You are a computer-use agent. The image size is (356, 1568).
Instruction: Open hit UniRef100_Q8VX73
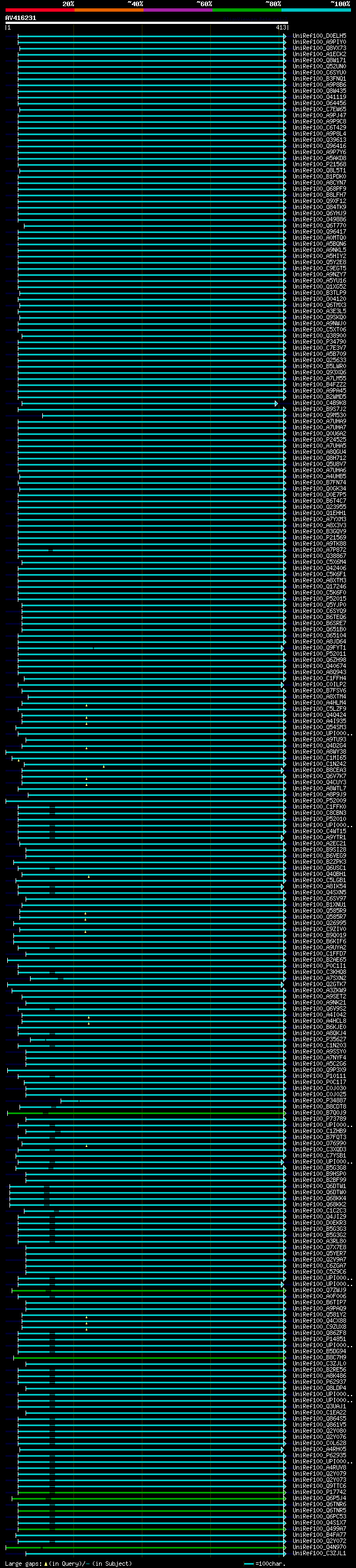(x=319, y=48)
